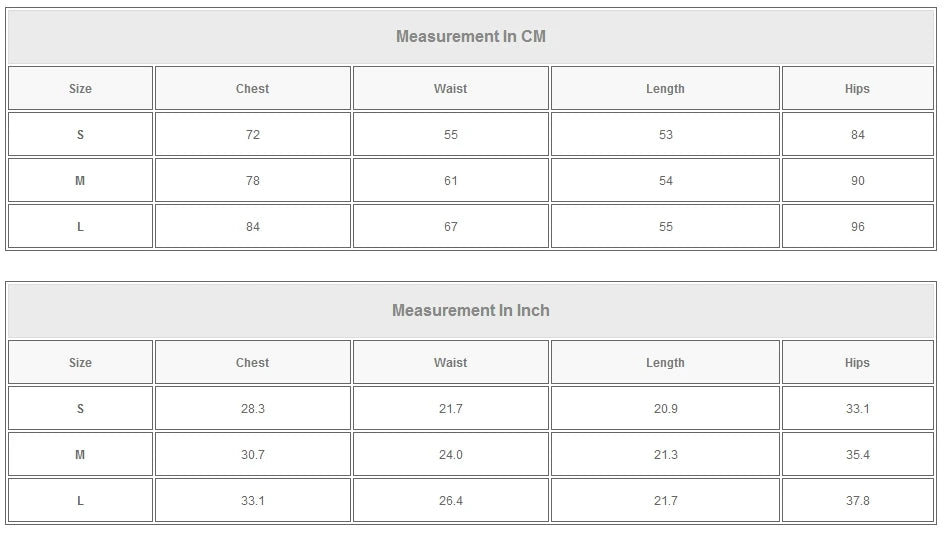Click the "Measurement In CM" table title
The height and width of the screenshot is (535, 945).
tap(471, 37)
